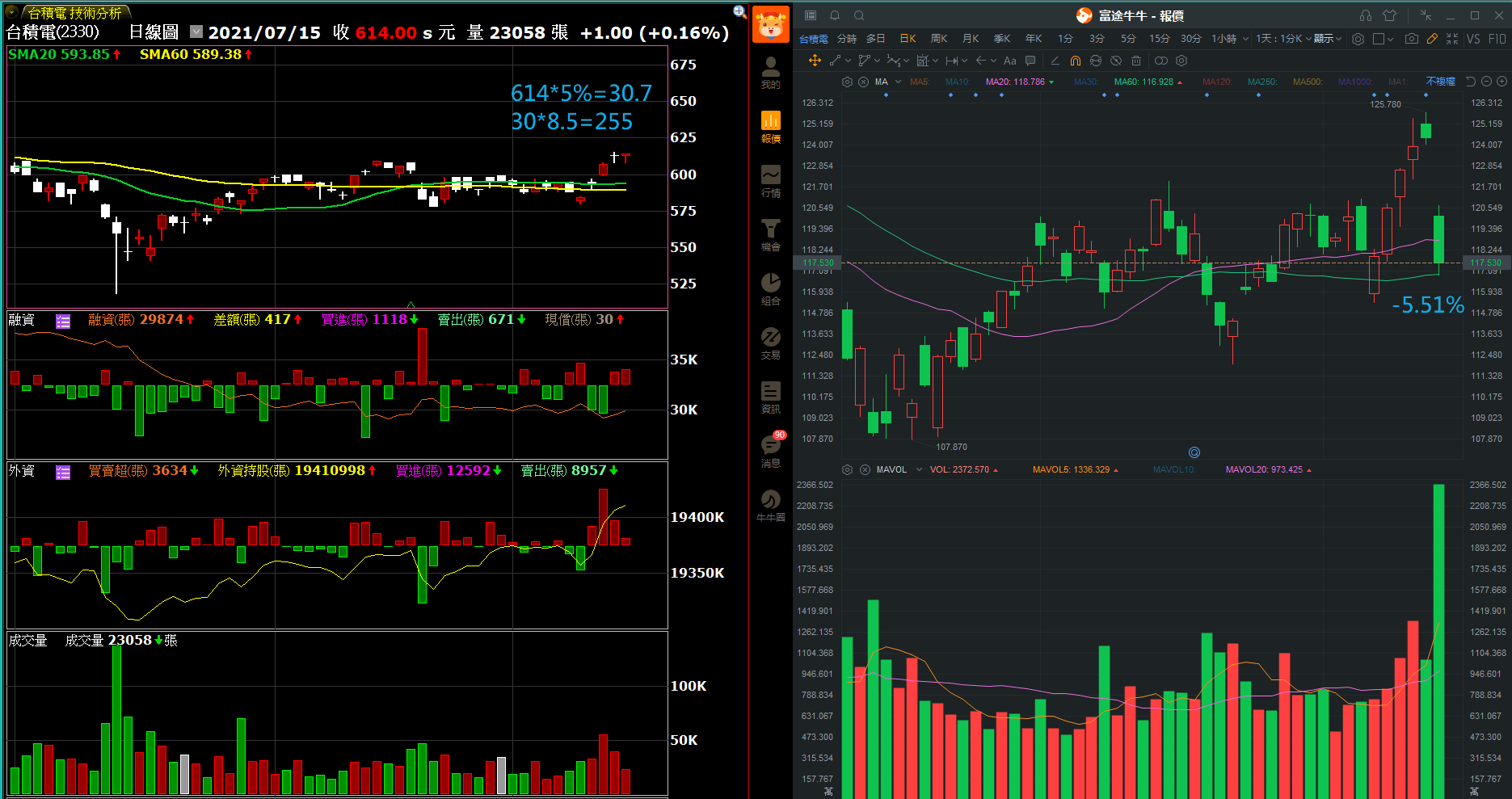The width and height of the screenshot is (1512, 799).
Task: Toggle MA10 line visibility
Action: pos(958,82)
